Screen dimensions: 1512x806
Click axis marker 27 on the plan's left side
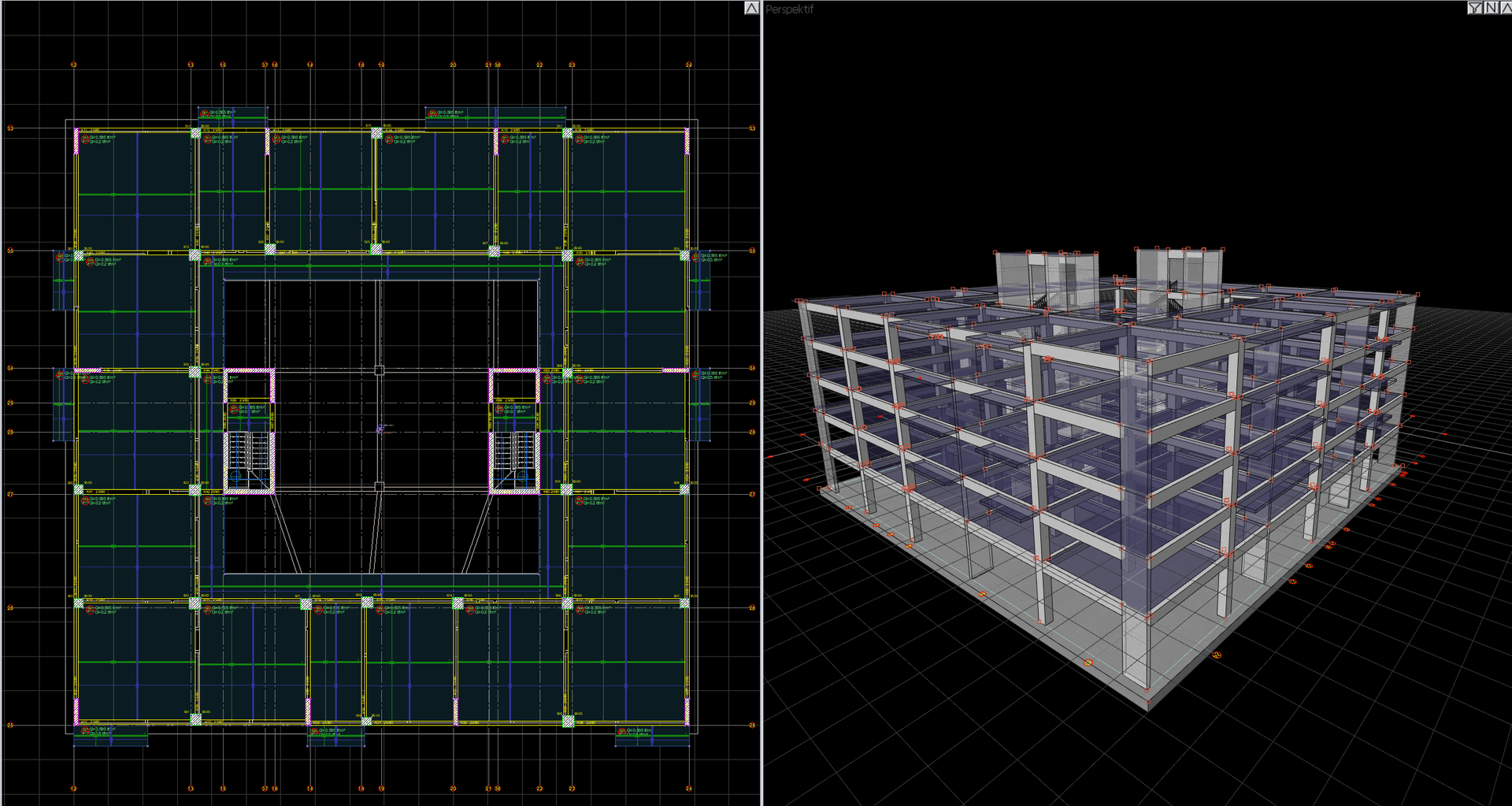[x=10, y=495]
